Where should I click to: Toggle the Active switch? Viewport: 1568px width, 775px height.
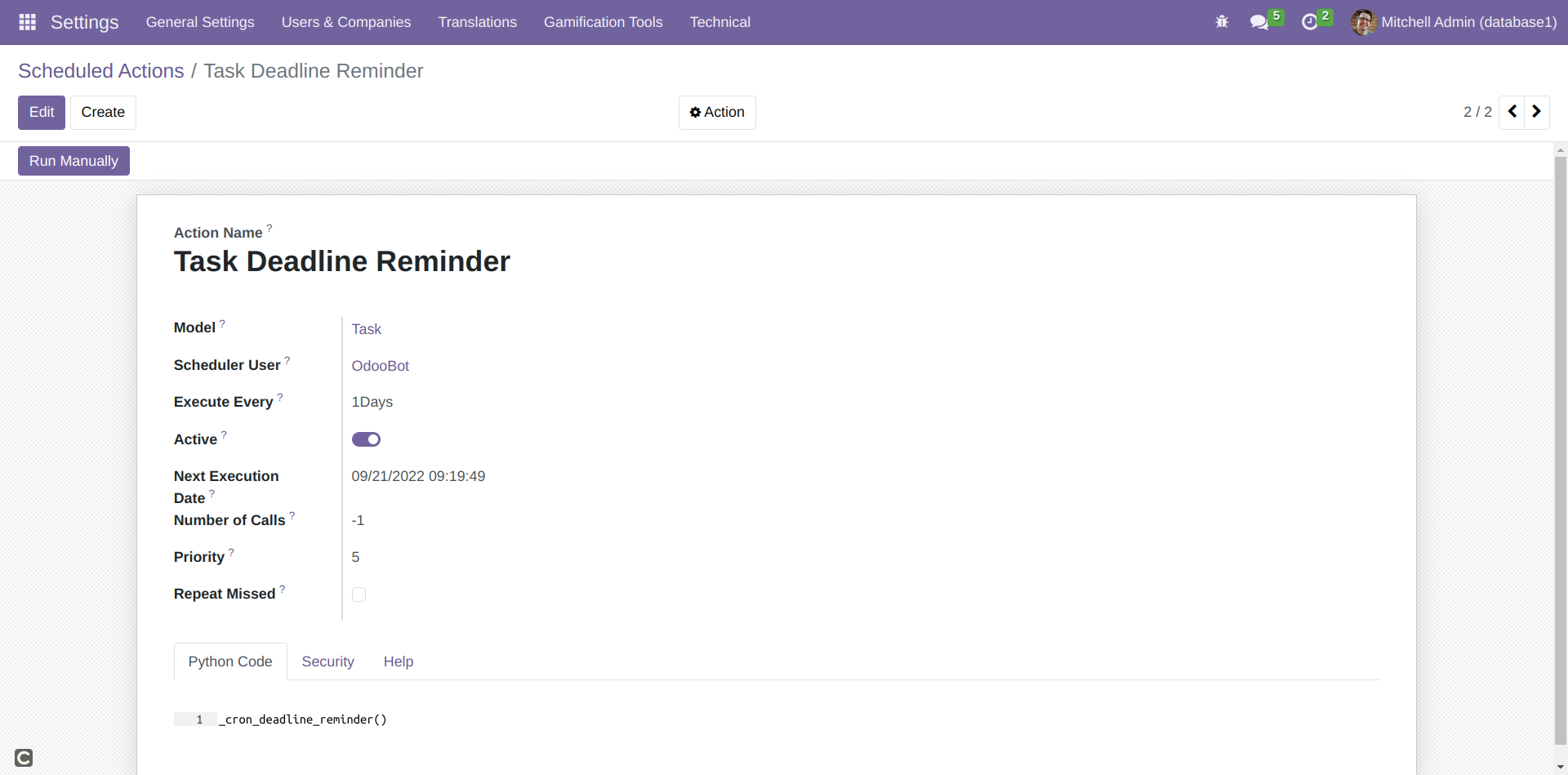(366, 439)
